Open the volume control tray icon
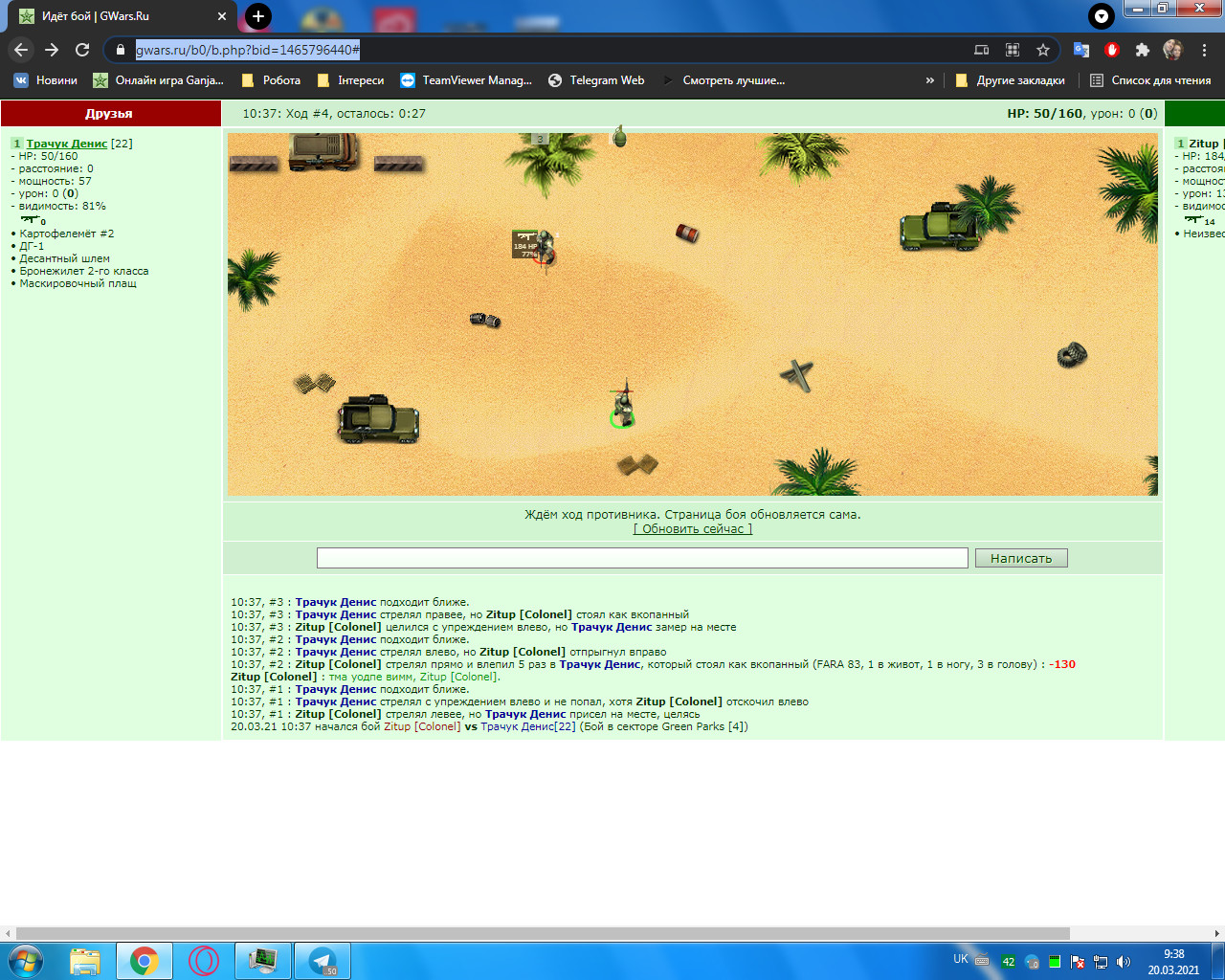 [x=1123, y=962]
